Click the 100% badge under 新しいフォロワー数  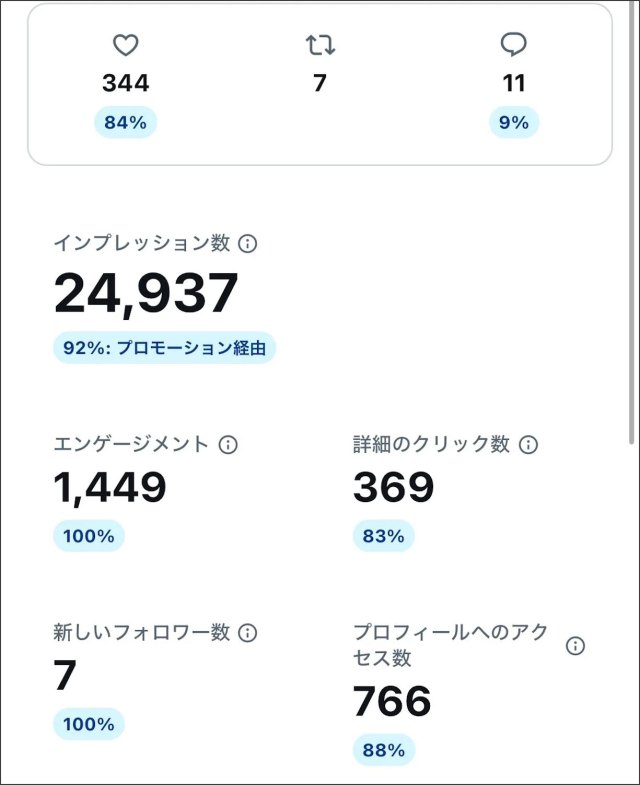(89, 723)
